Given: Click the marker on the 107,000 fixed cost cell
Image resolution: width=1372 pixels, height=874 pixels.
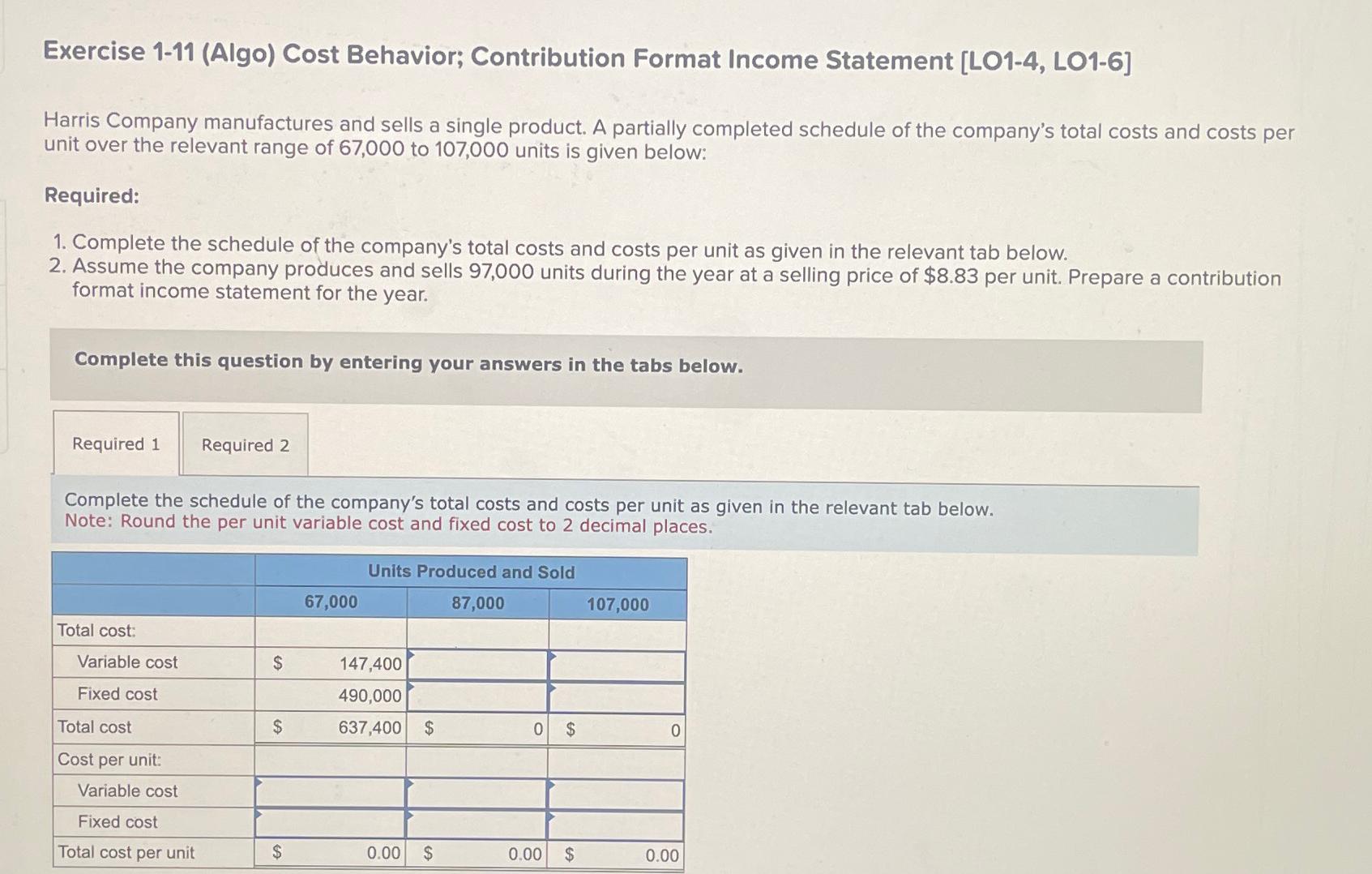Looking at the screenshot, I should [551, 685].
